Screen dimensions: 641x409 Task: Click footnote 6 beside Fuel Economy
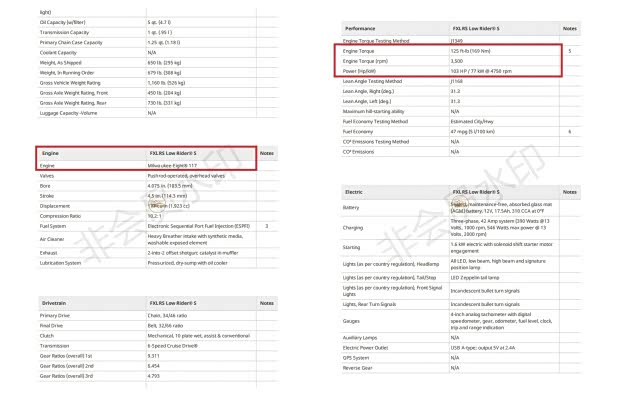click(569, 131)
